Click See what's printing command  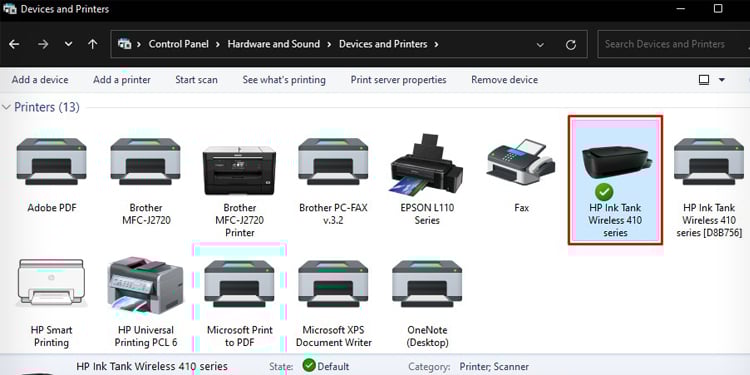[284, 80]
